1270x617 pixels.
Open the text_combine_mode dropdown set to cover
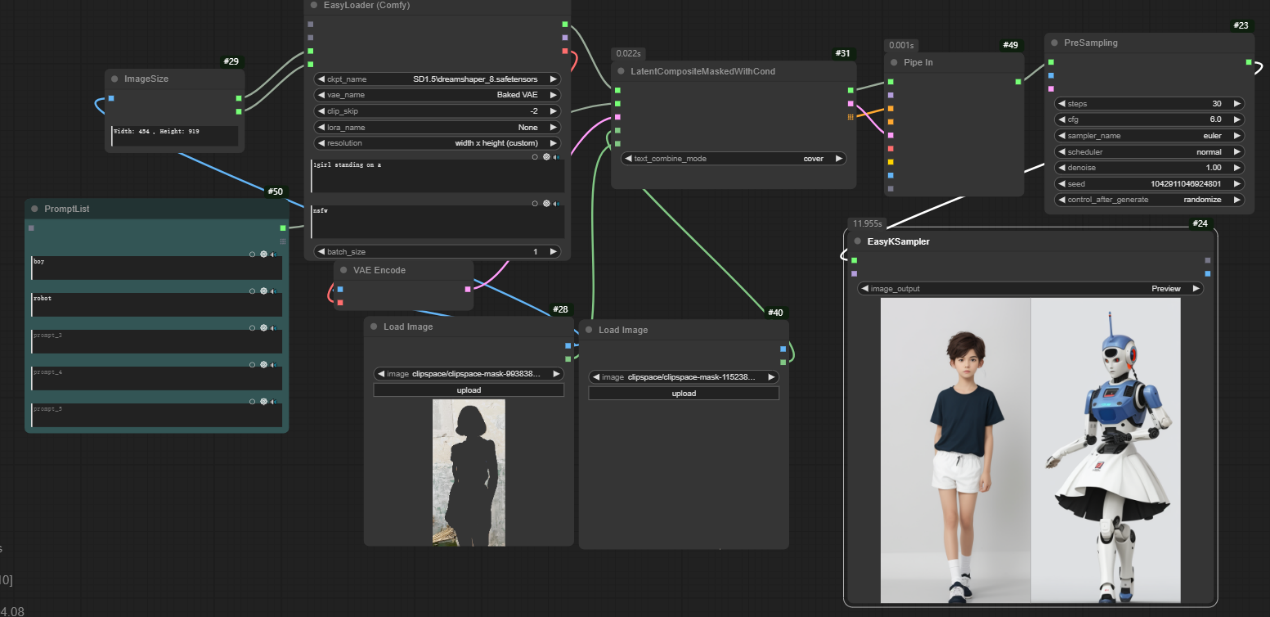click(x=734, y=158)
